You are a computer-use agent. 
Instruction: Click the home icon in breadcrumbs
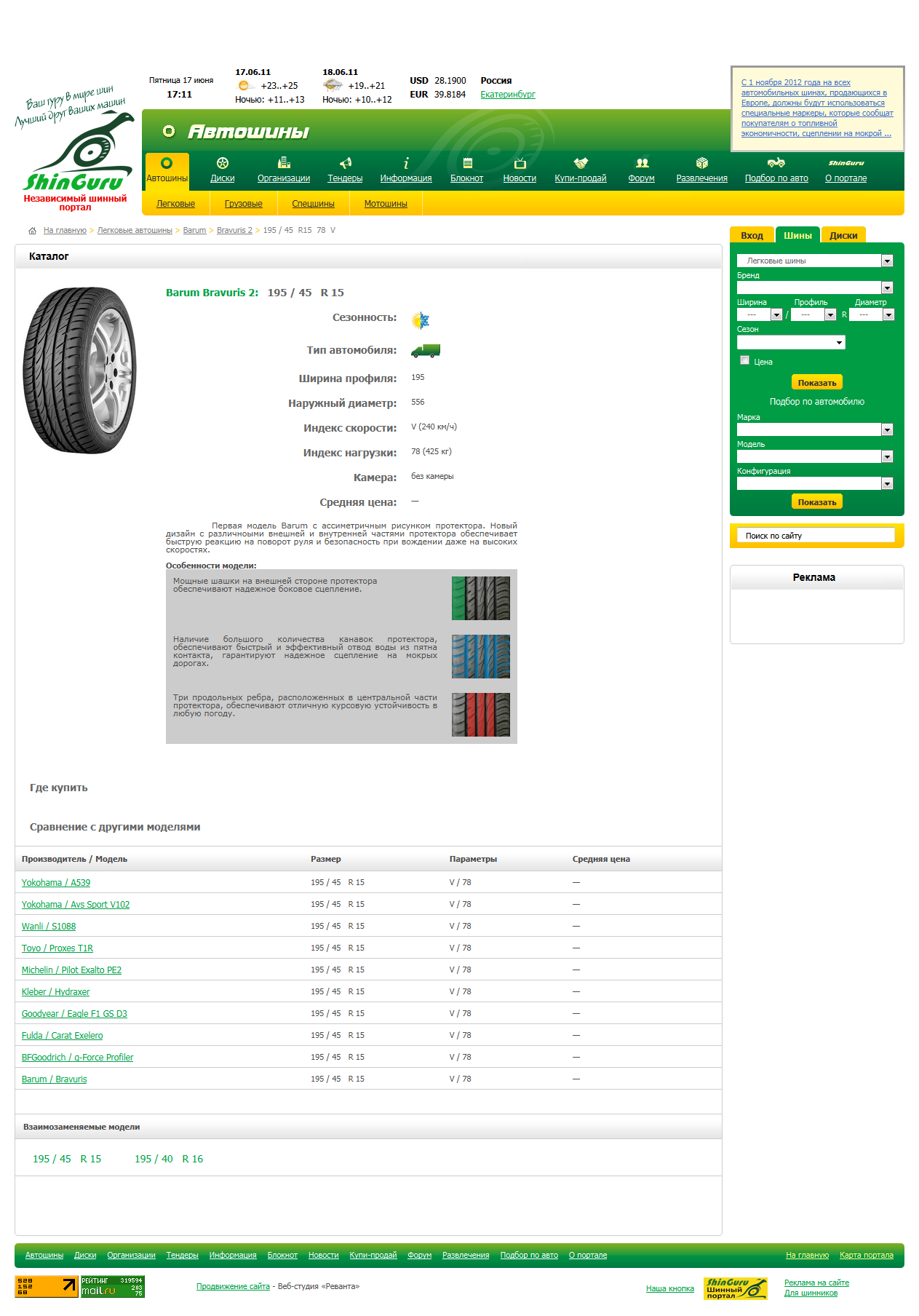[32, 231]
